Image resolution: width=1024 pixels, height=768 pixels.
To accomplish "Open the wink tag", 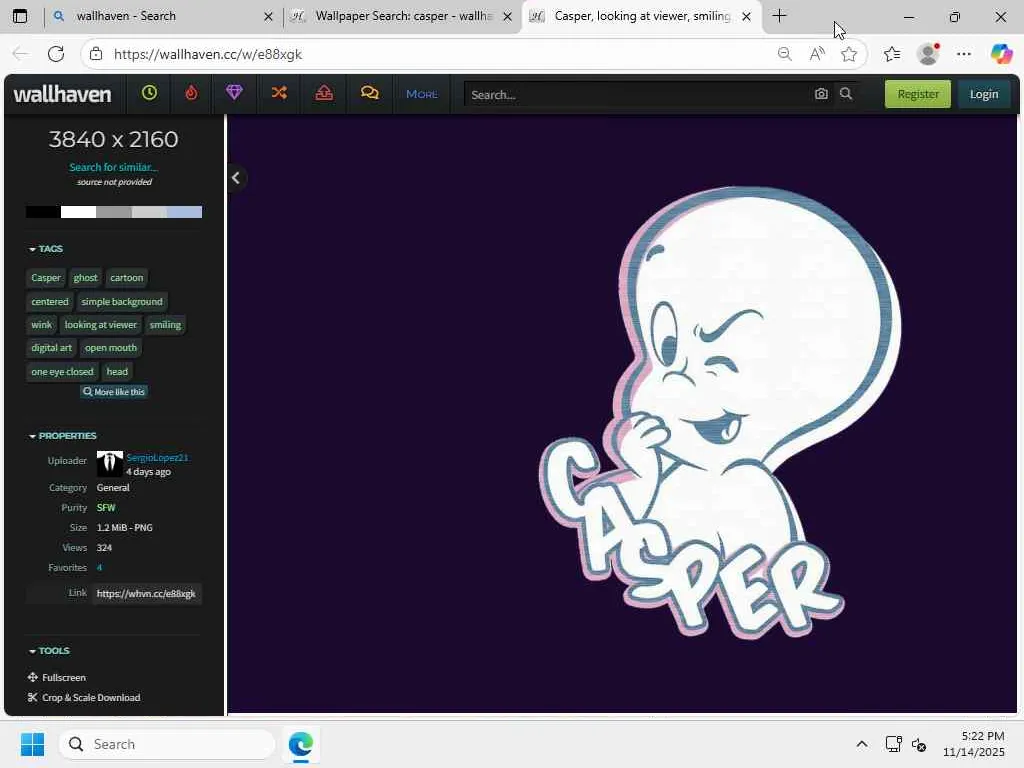I will click(x=41, y=325).
